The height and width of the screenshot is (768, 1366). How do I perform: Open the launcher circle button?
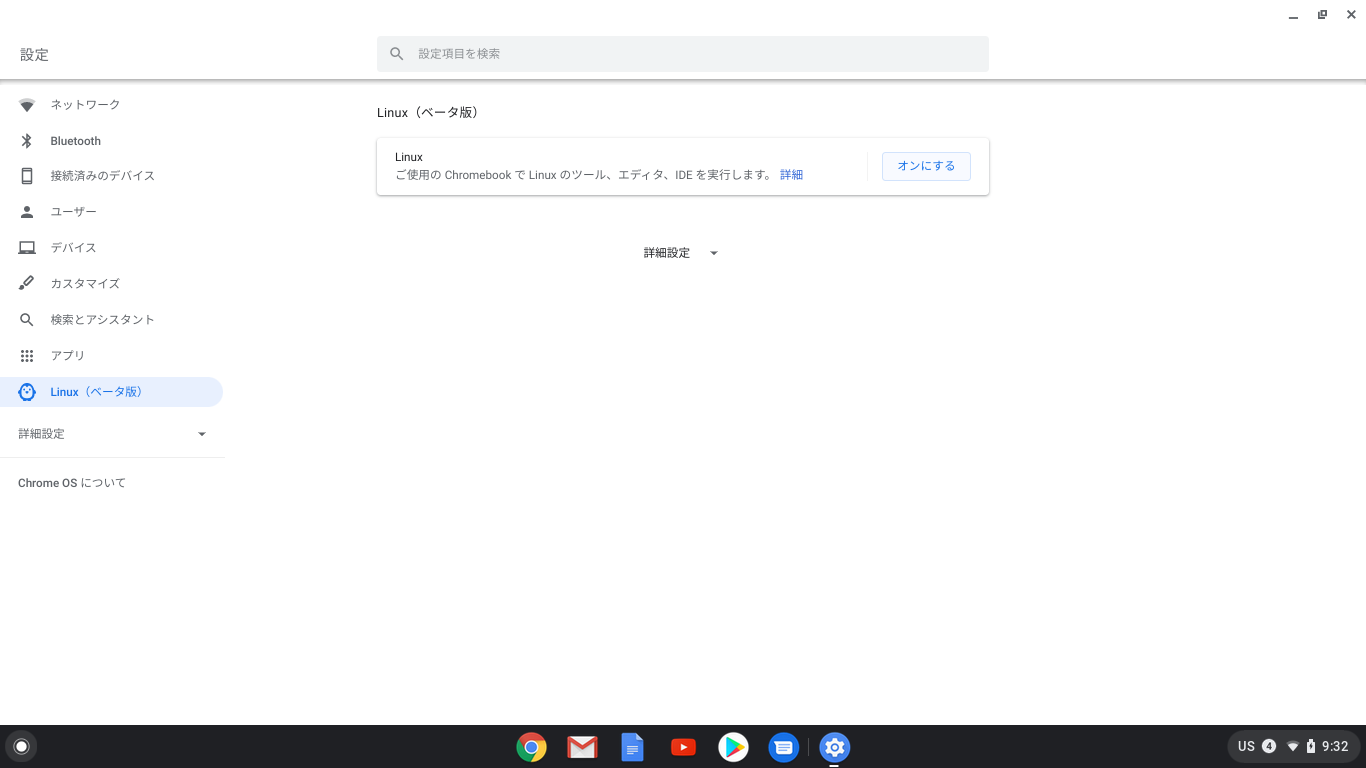(21, 746)
